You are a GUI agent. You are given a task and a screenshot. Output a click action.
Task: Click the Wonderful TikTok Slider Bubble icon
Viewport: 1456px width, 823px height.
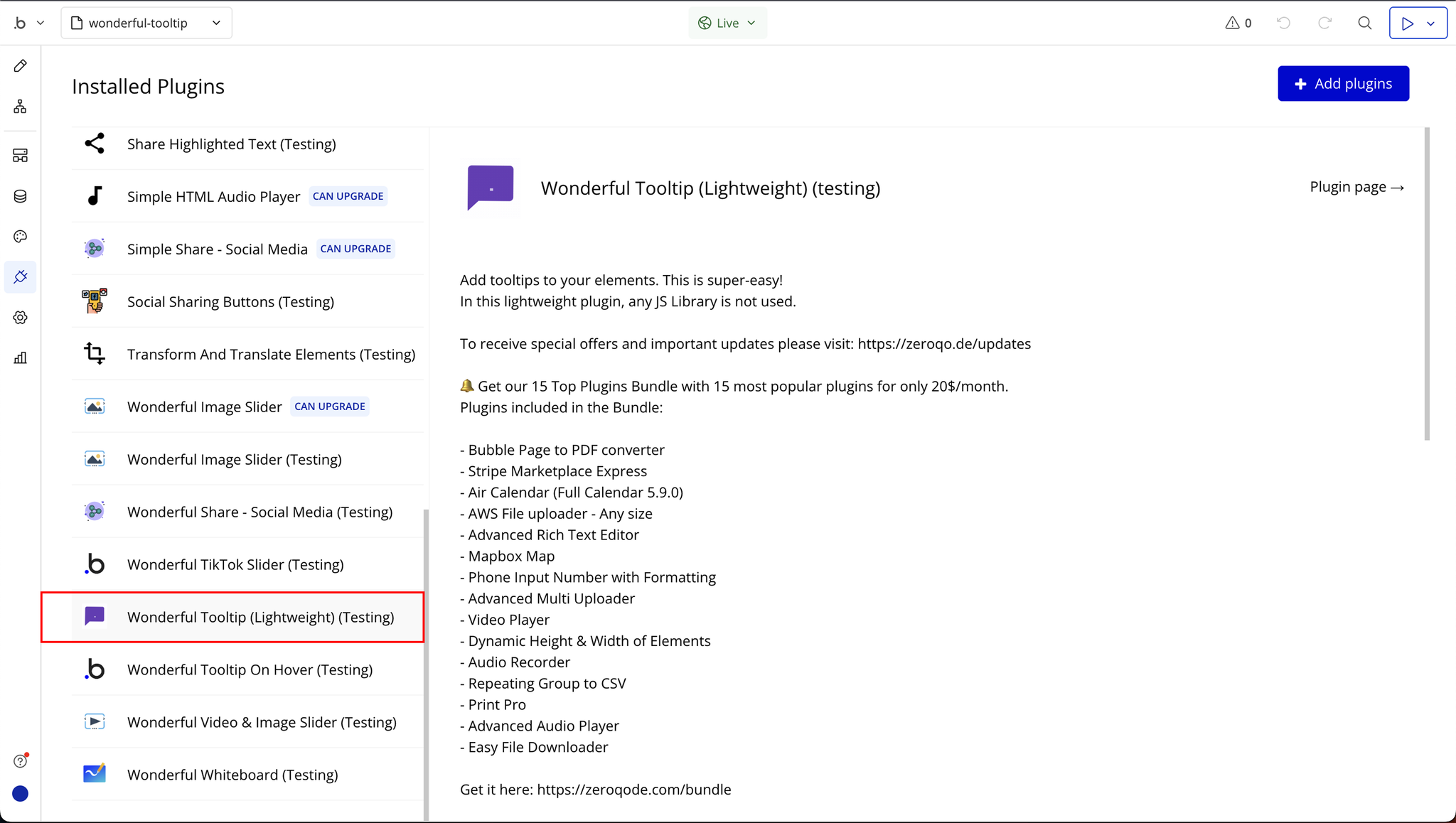click(95, 564)
